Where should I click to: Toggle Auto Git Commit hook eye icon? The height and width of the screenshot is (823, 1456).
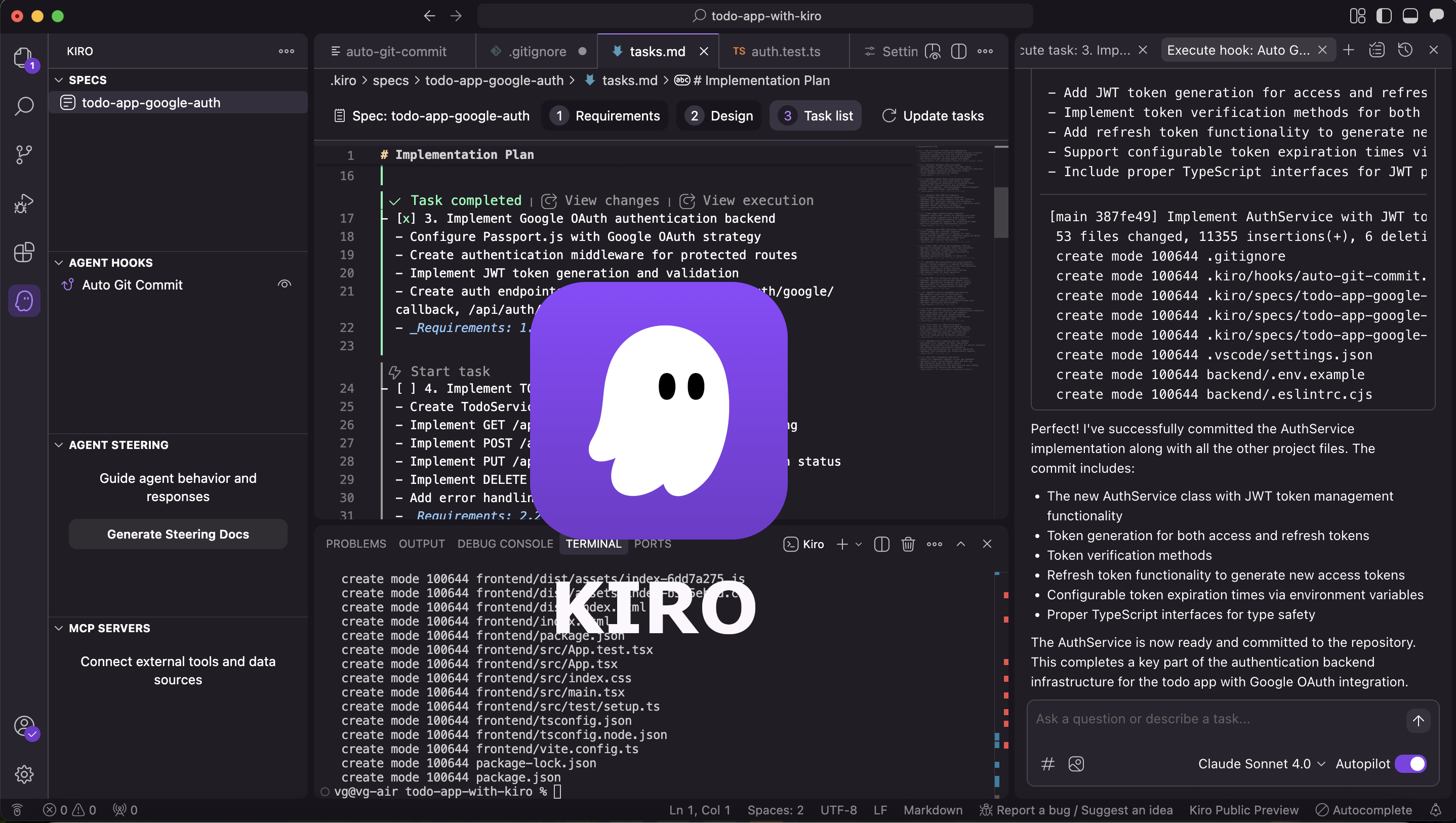point(285,284)
